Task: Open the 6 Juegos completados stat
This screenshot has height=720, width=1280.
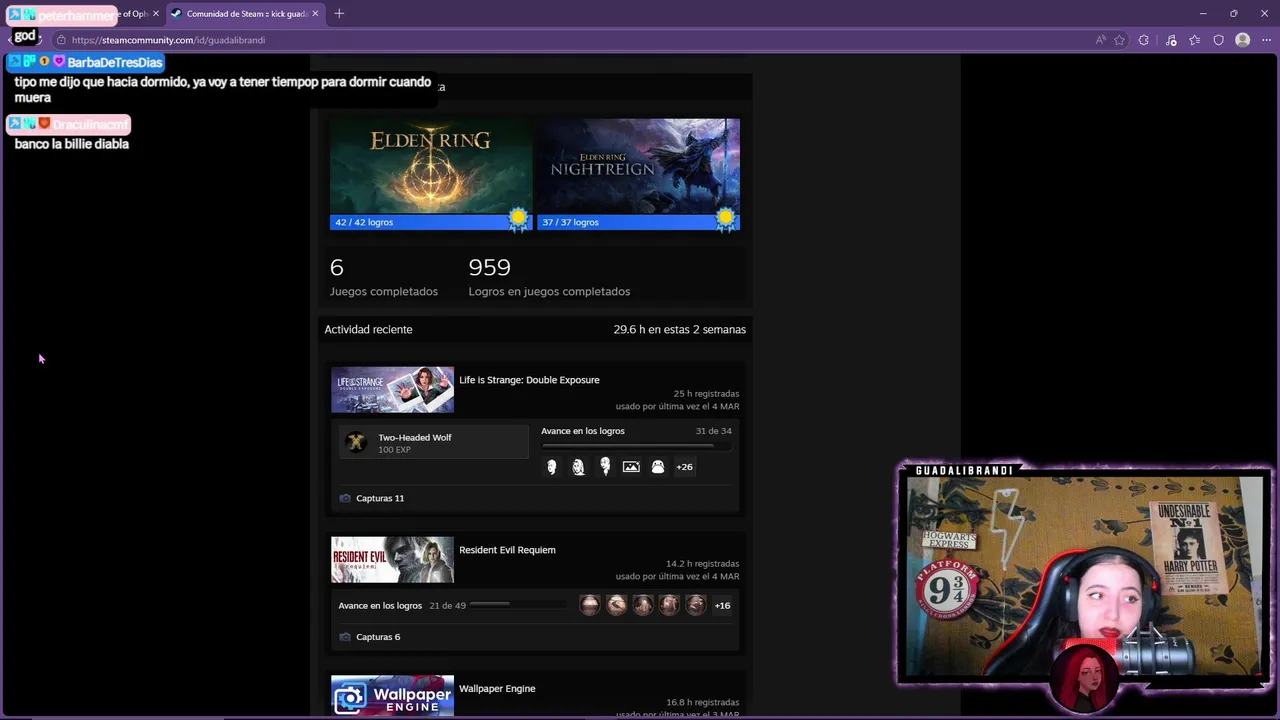Action: pos(384,277)
